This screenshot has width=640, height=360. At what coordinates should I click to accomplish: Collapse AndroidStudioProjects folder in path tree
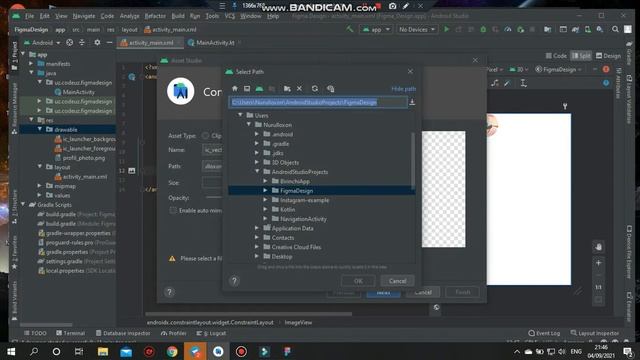pos(257,172)
